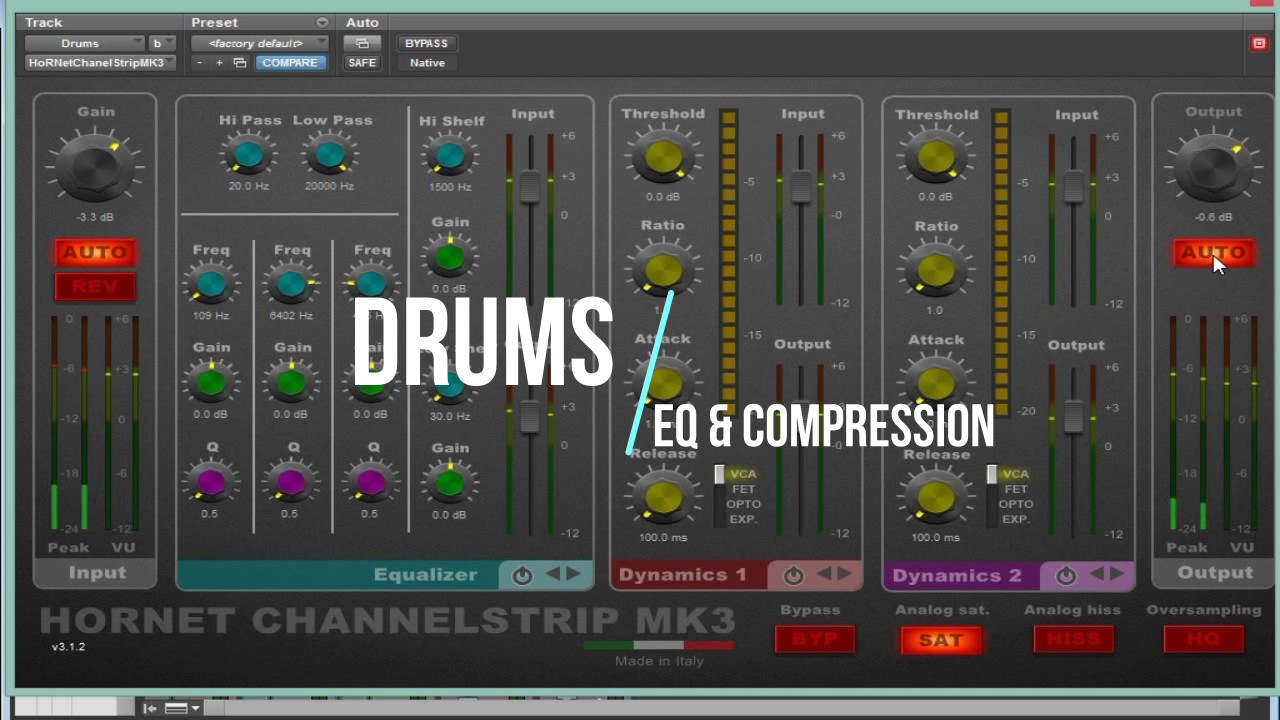The image size is (1280, 720).
Task: Click the Q knob under 109 Hz band
Action: tap(211, 482)
